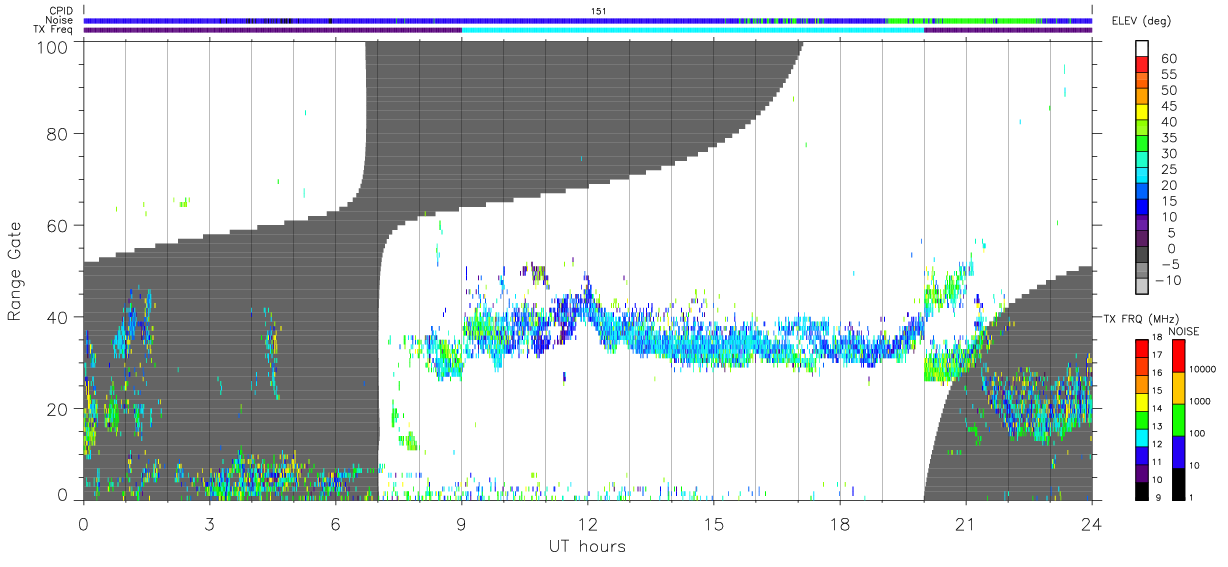Click the Noise row label

(x=60, y=20)
